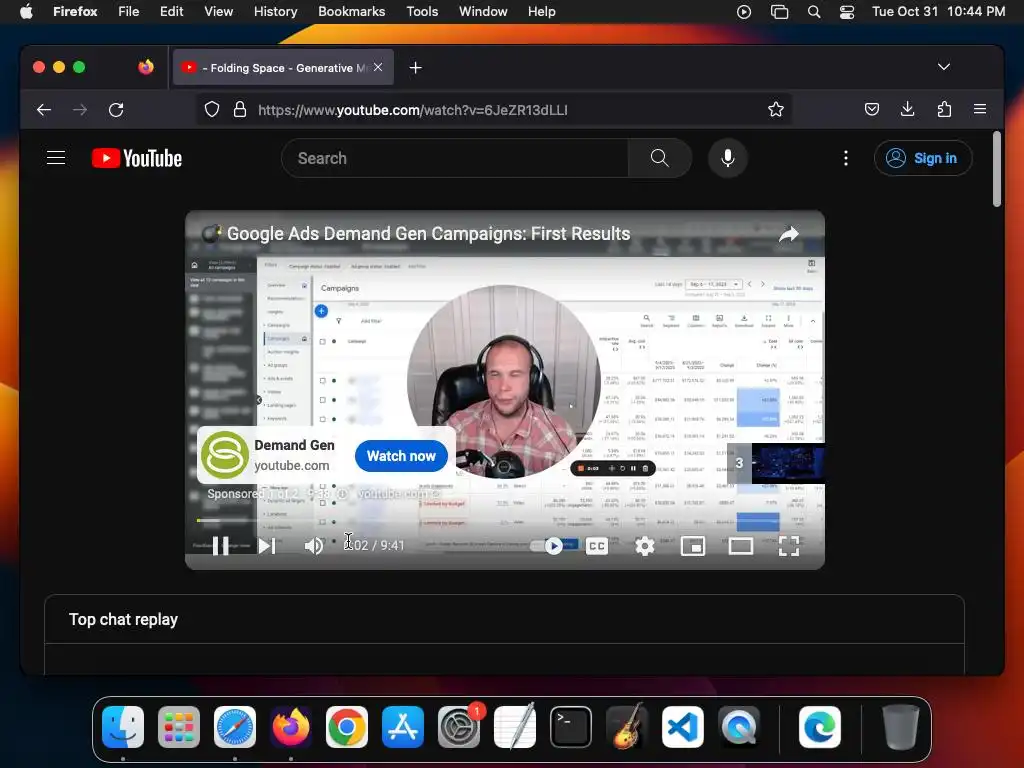The image size is (1024, 768).
Task: Switch to theater mode
Action: click(741, 546)
